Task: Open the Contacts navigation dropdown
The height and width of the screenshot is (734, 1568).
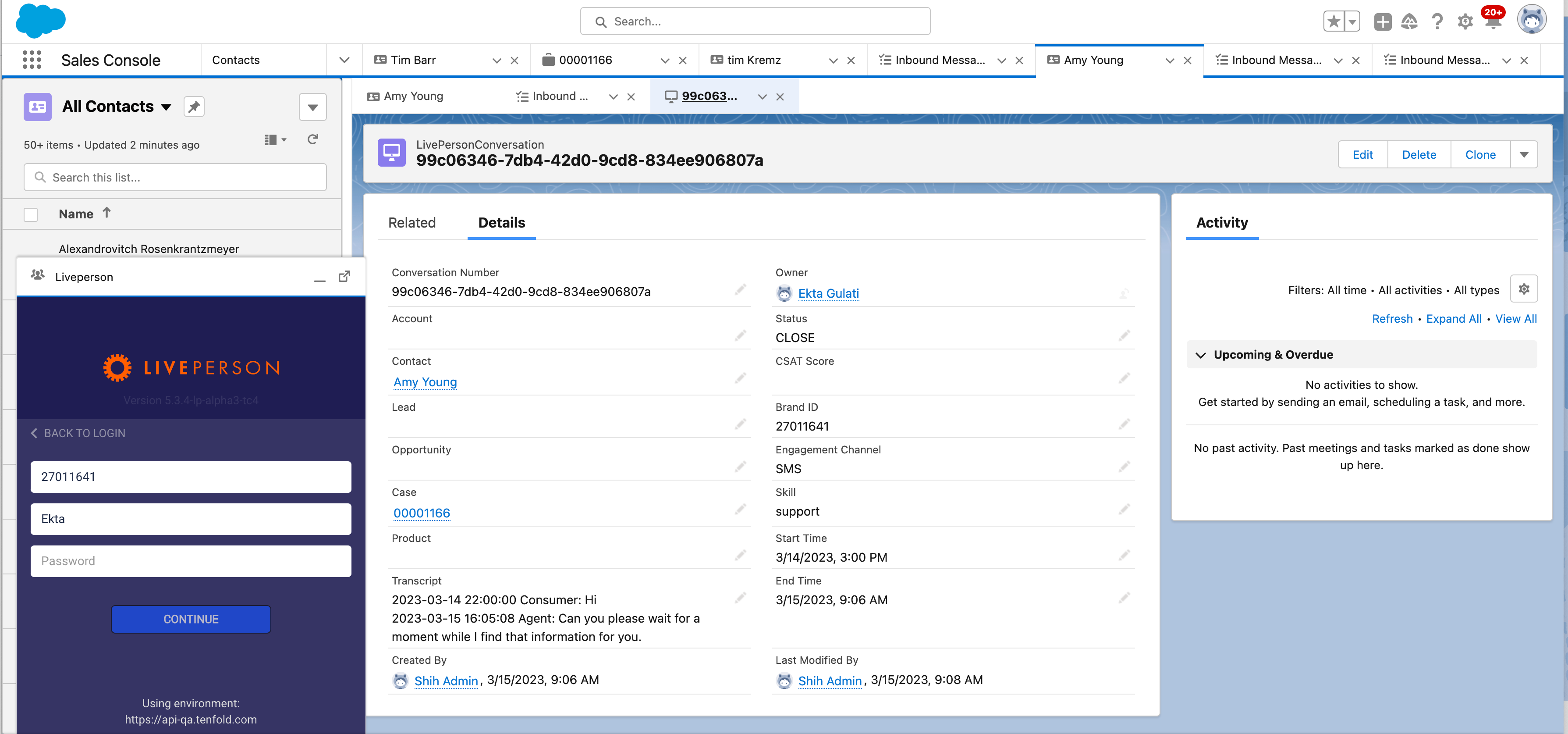Action: [344, 60]
